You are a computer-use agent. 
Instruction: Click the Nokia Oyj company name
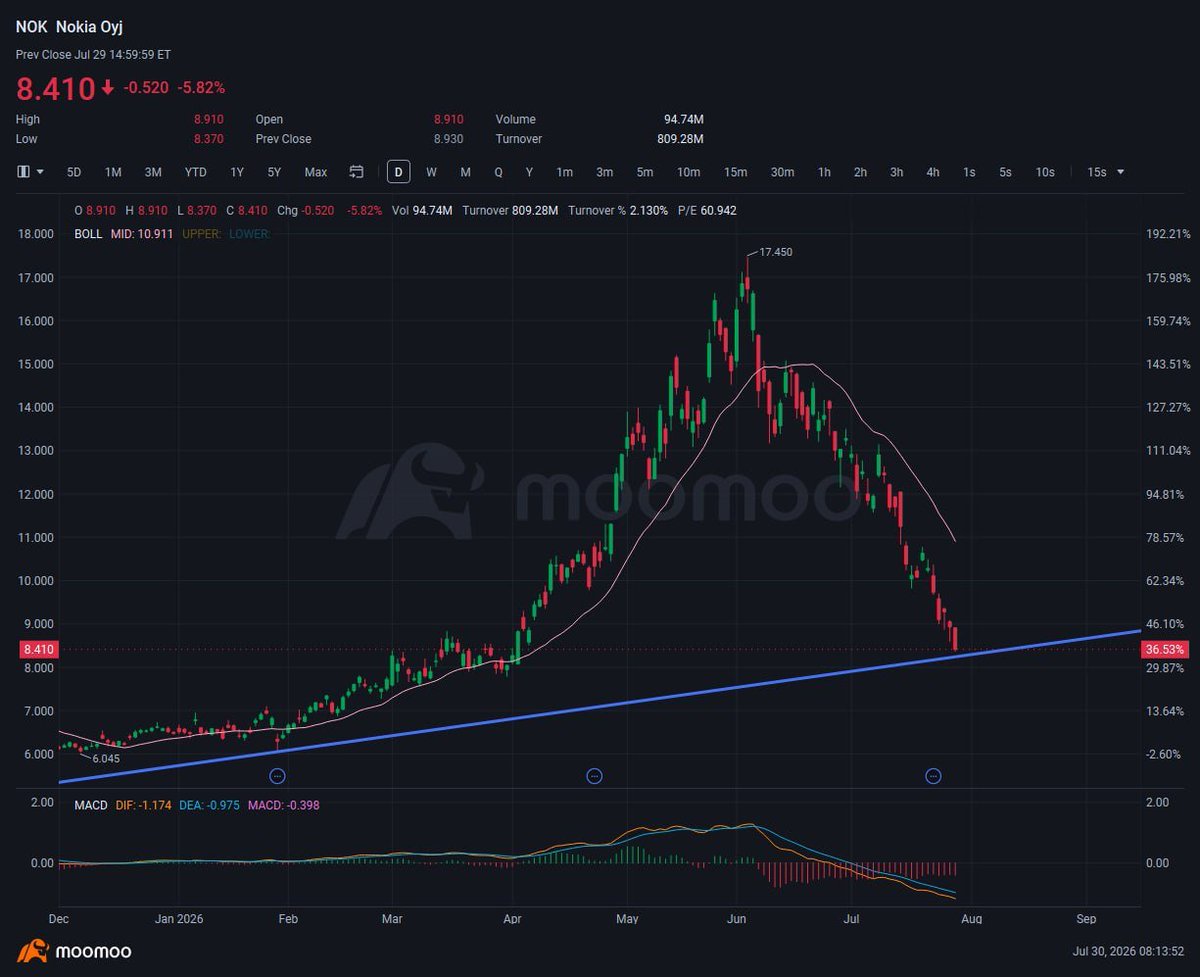point(89,27)
